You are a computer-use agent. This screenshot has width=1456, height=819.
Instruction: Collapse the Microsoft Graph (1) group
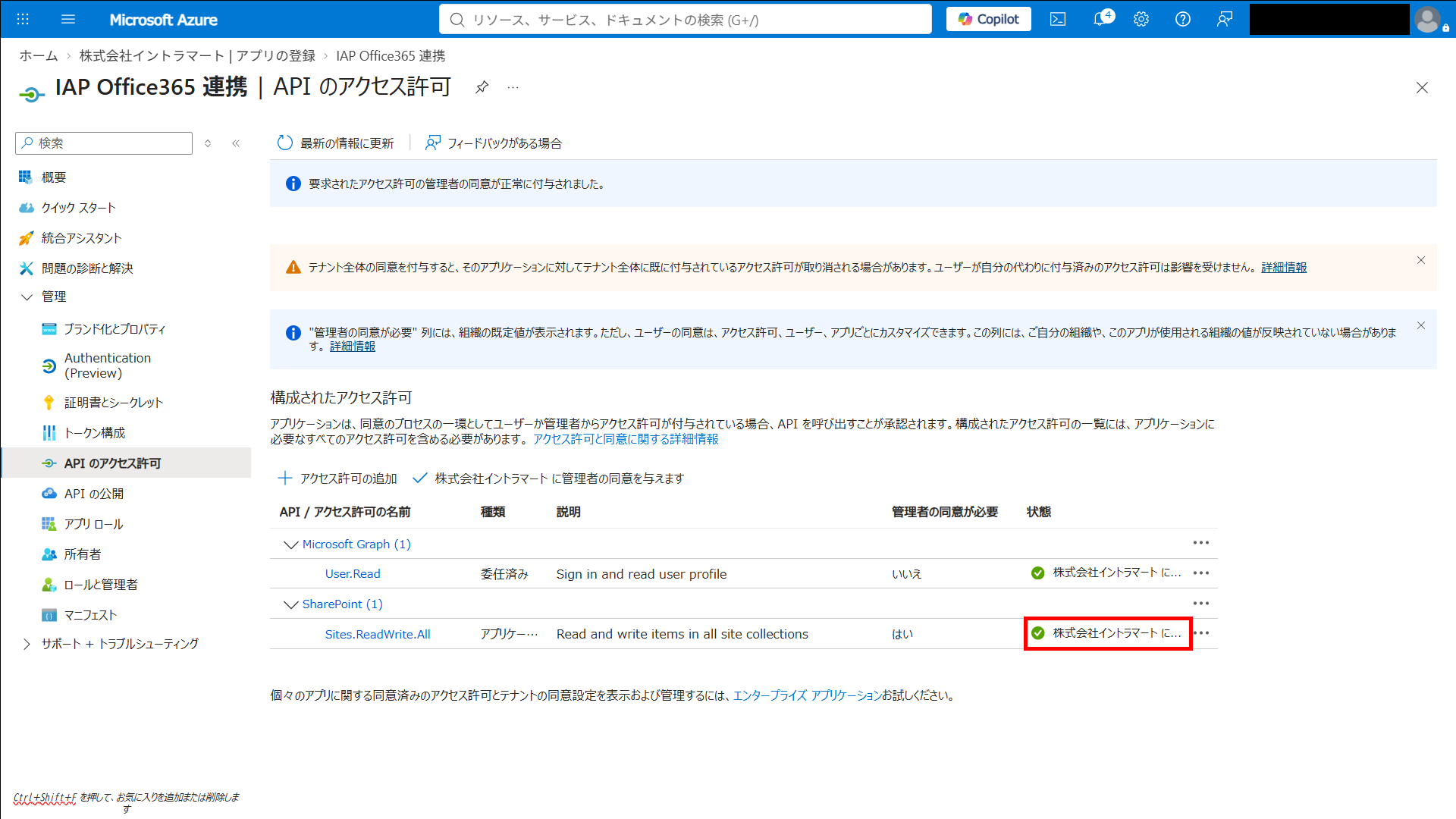[x=290, y=544]
